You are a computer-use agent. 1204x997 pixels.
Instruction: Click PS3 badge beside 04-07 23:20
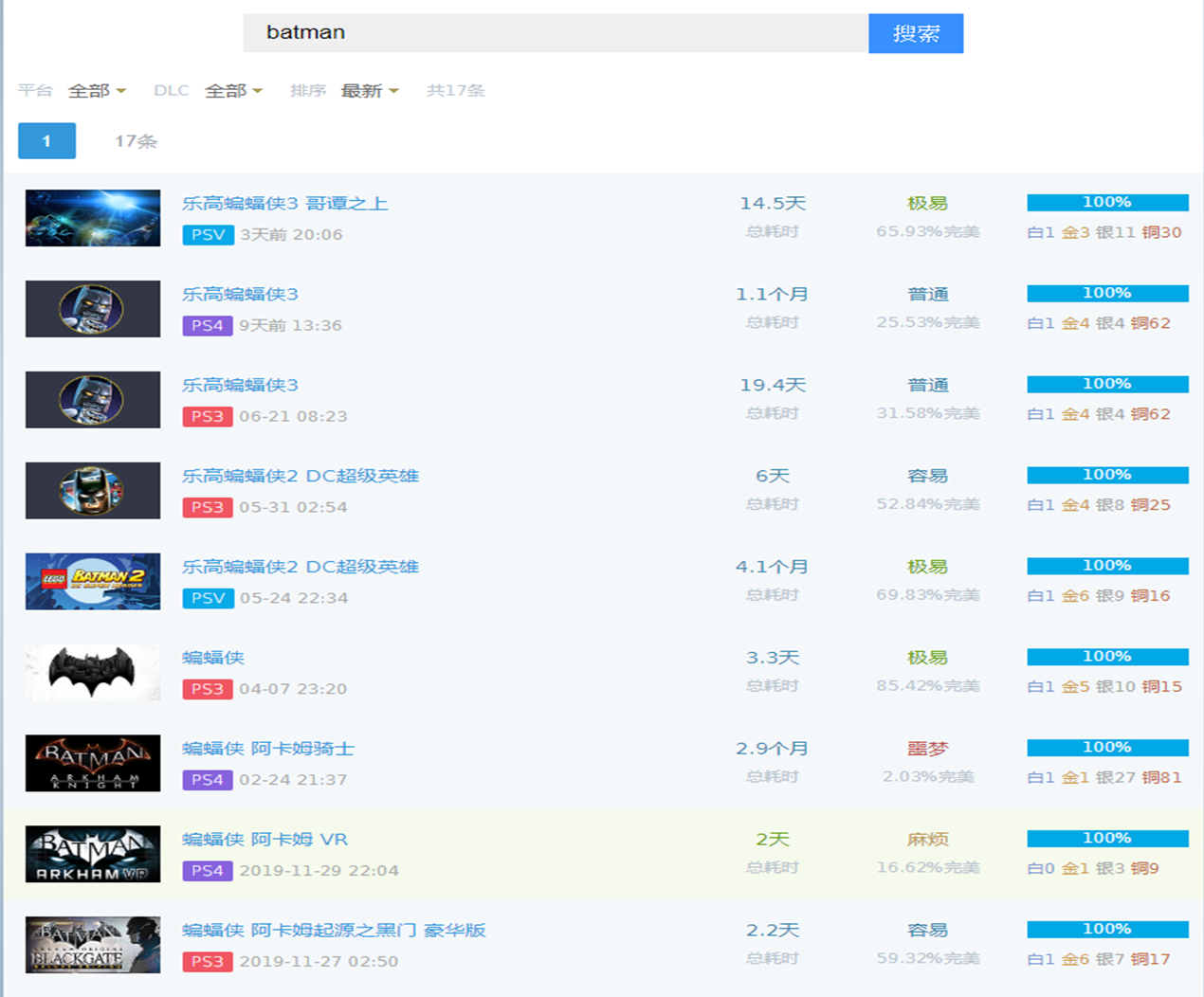click(208, 689)
